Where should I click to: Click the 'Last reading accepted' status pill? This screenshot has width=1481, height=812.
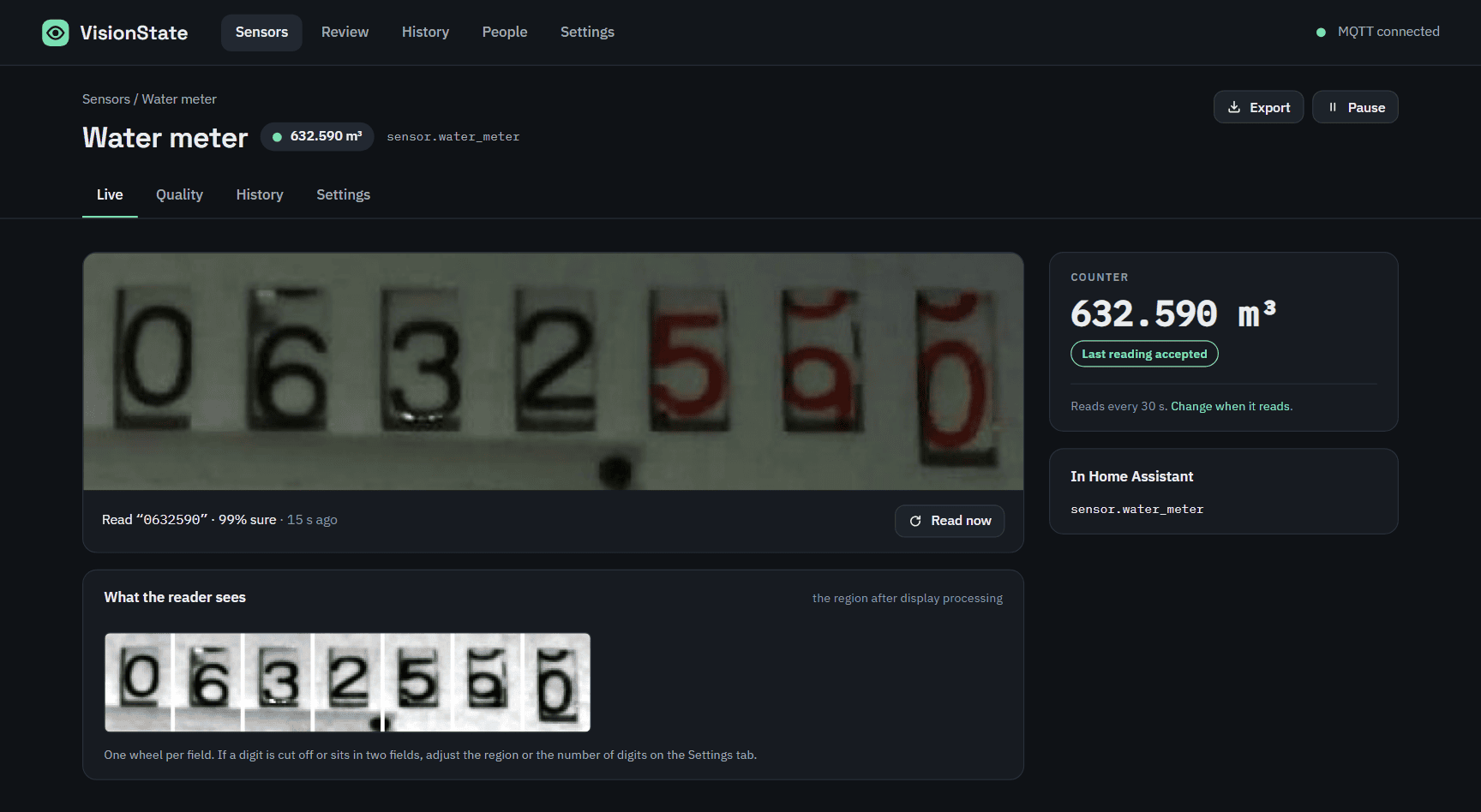(x=1144, y=354)
